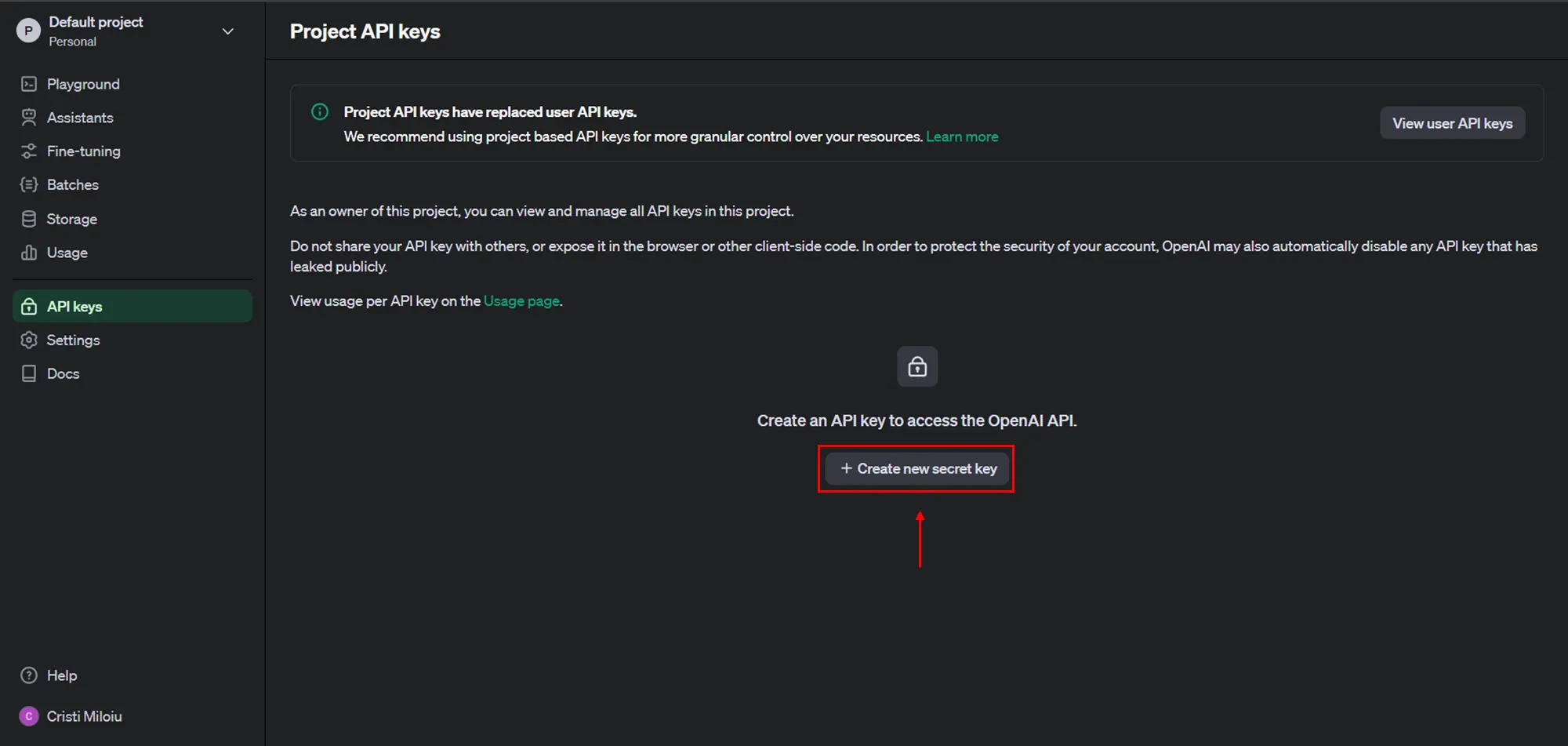Click Create new secret key button
Viewport: 1568px width, 746px height.
click(x=917, y=468)
